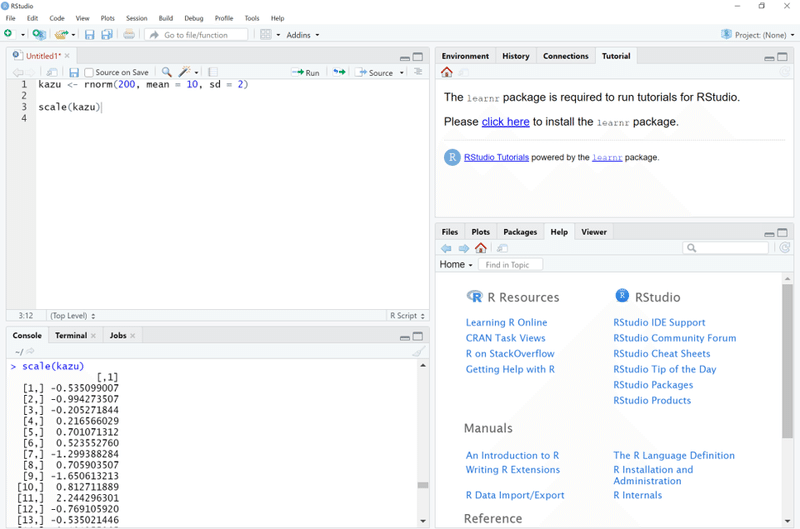This screenshot has height=529, width=800.
Task: Open the recent files dropdown arrow
Action: click(x=73, y=35)
